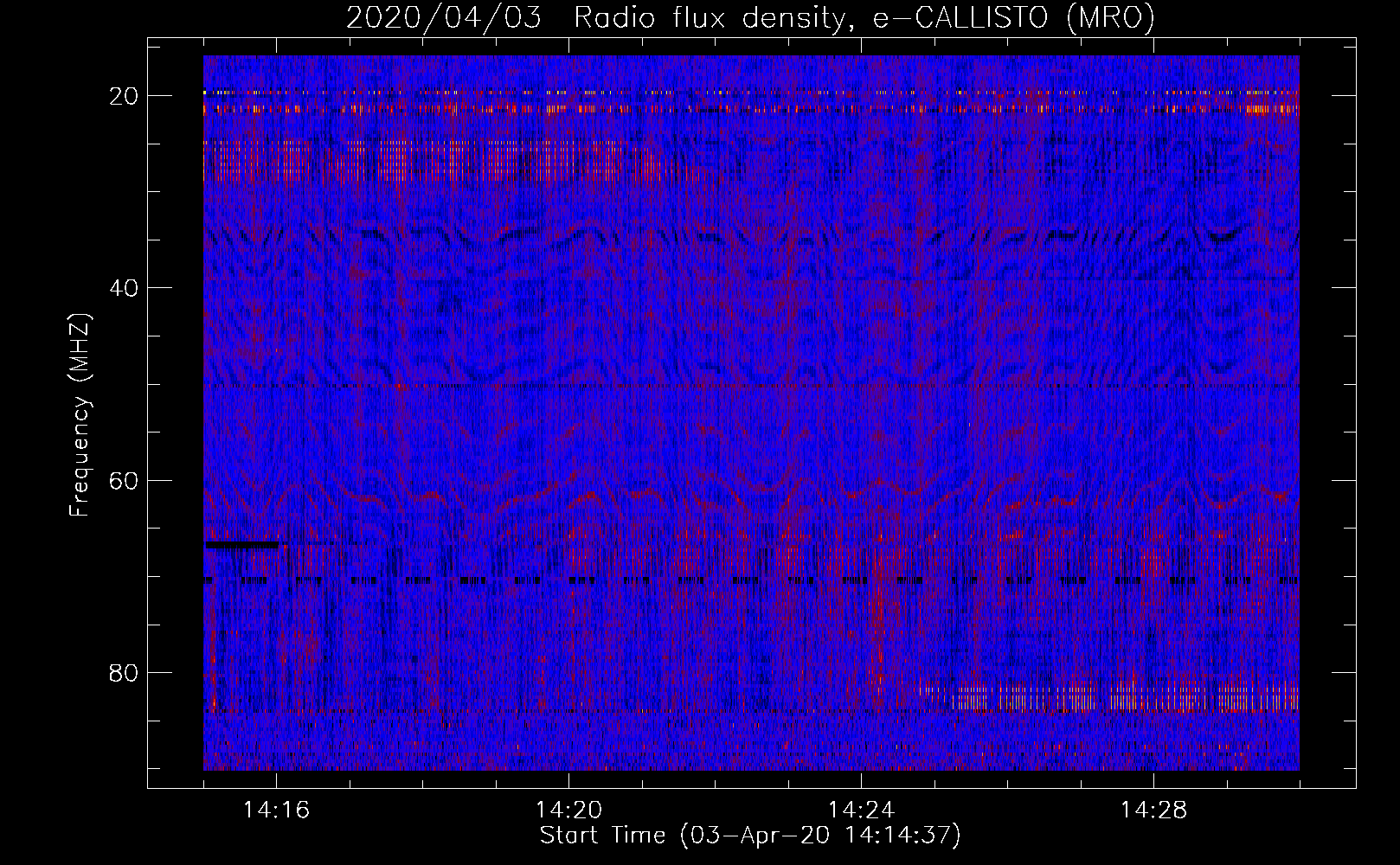Click the '80' frequency tick label
This screenshot has width=1400, height=865.
pos(124,672)
